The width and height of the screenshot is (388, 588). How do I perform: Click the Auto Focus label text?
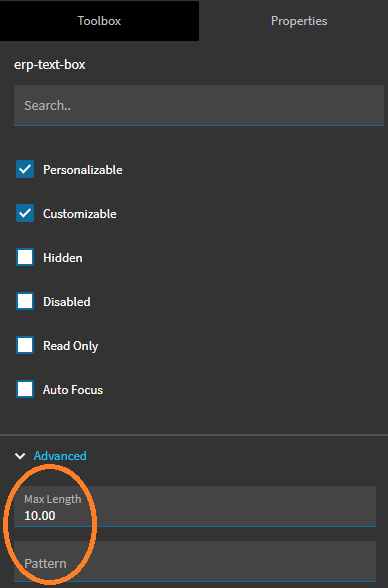[x=73, y=390]
